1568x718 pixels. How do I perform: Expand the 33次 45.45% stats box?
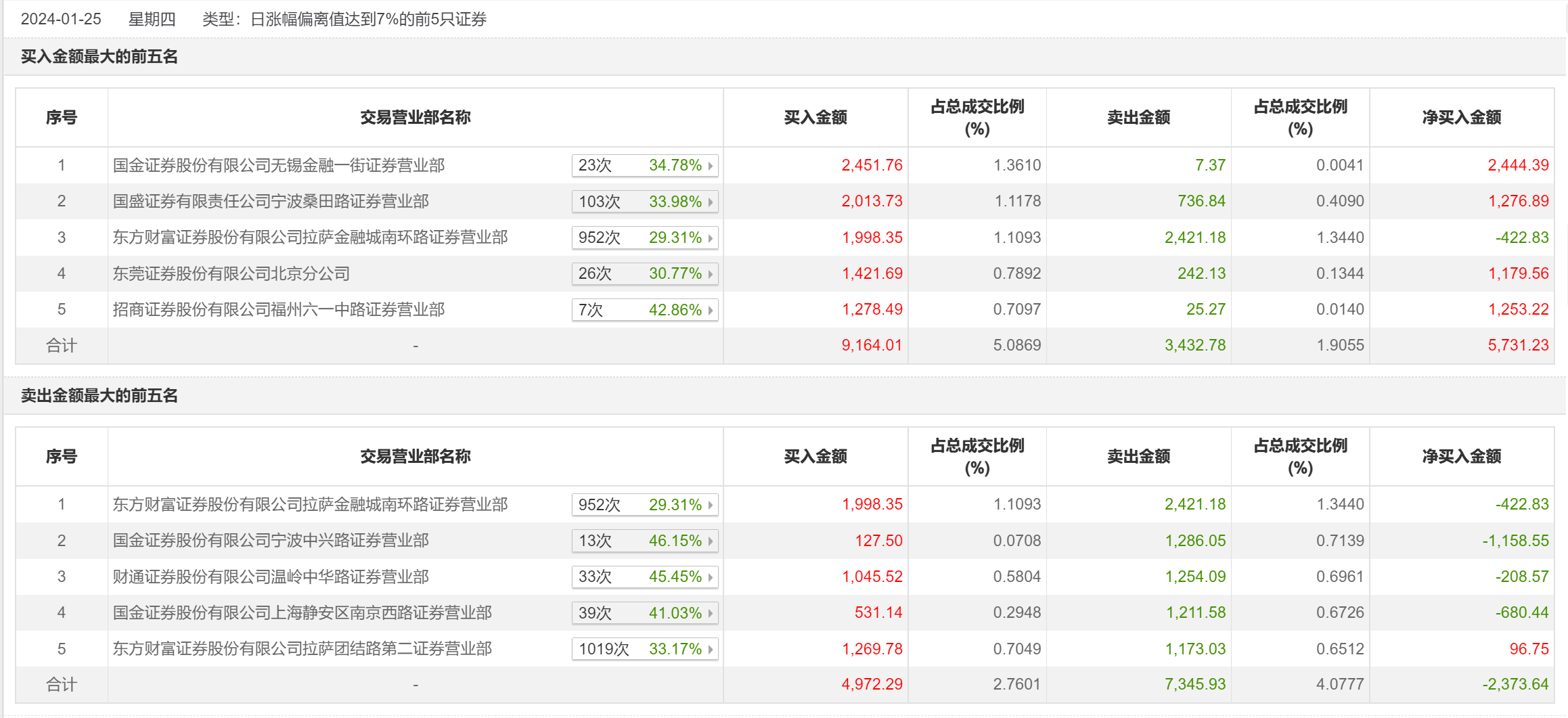pyautogui.click(x=645, y=577)
